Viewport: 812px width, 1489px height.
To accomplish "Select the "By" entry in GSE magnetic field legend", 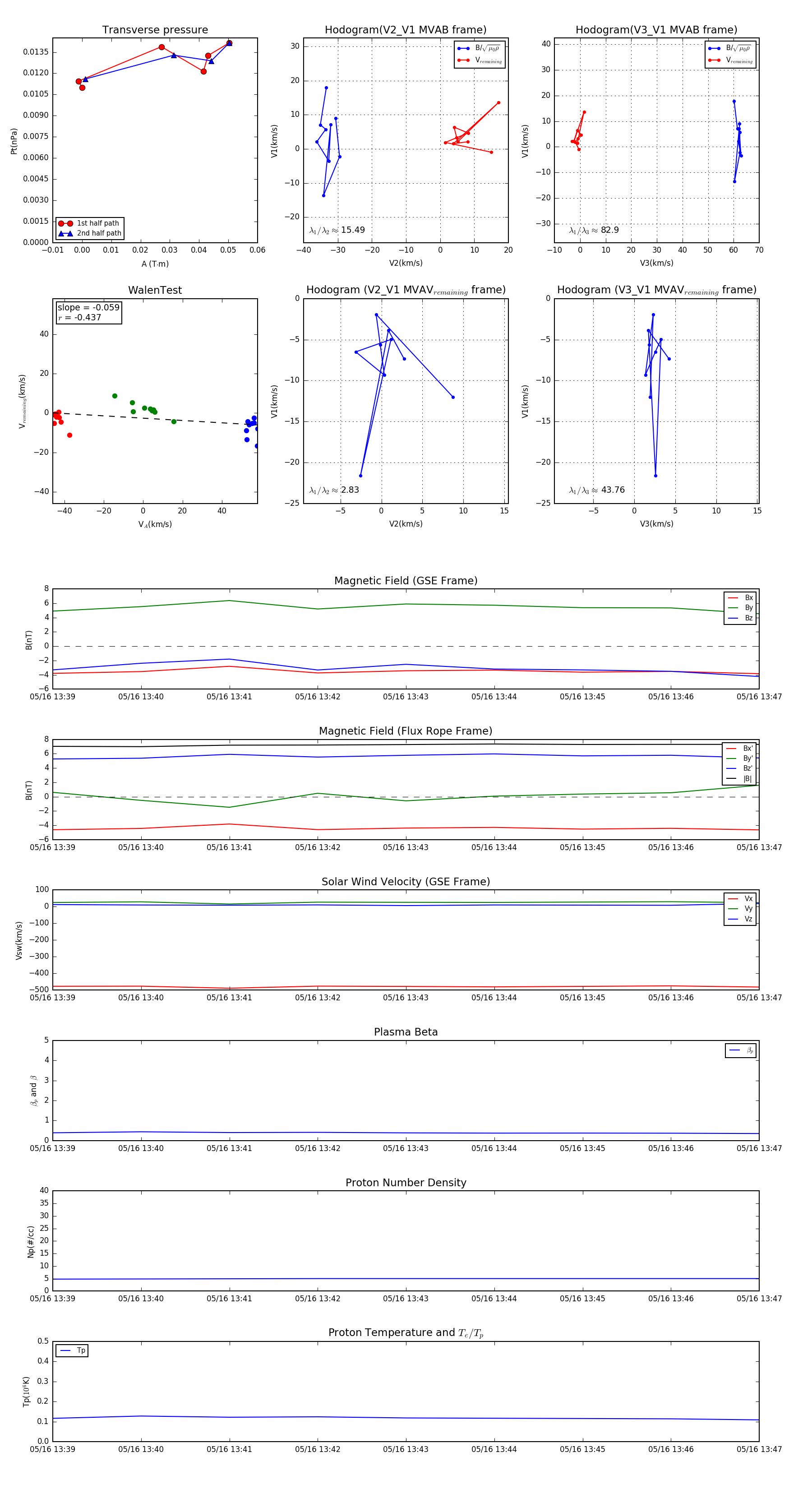I will click(740, 607).
